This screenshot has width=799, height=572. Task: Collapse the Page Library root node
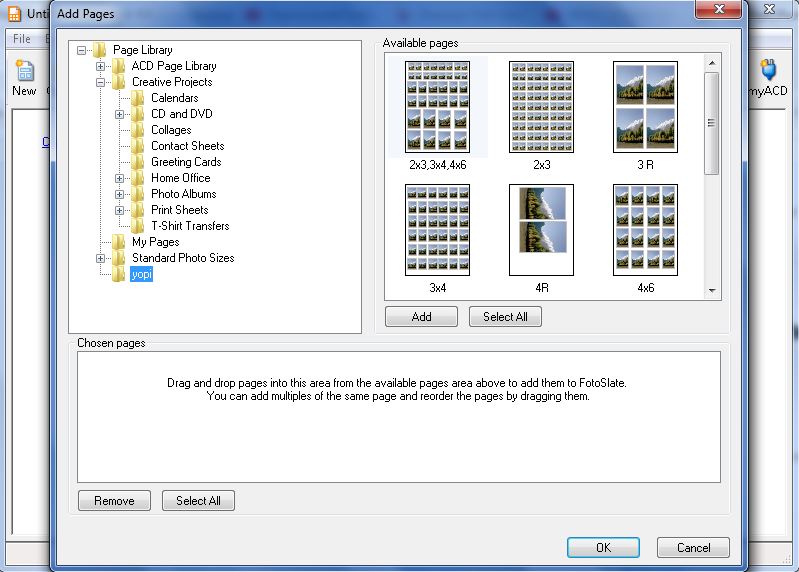click(82, 50)
